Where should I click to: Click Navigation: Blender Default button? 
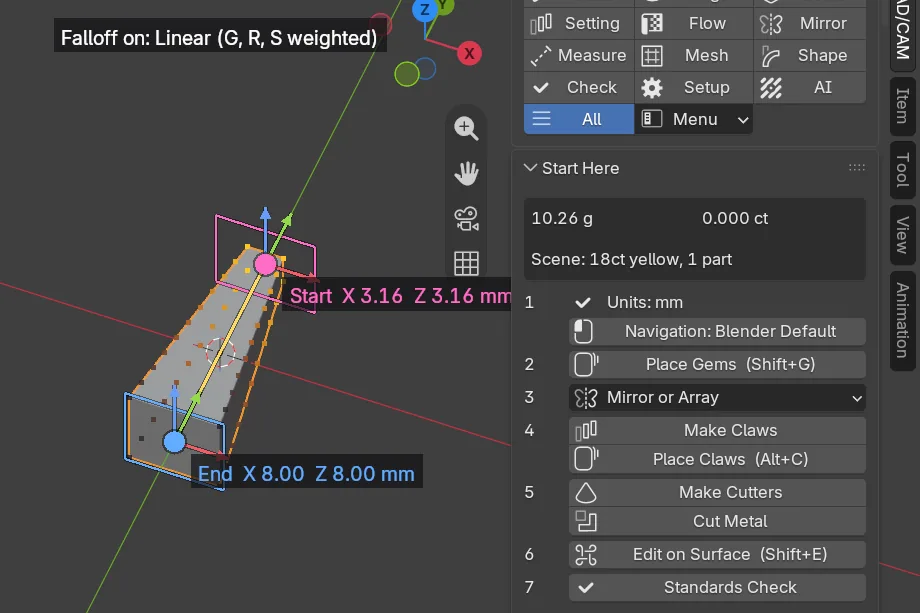[x=717, y=331]
